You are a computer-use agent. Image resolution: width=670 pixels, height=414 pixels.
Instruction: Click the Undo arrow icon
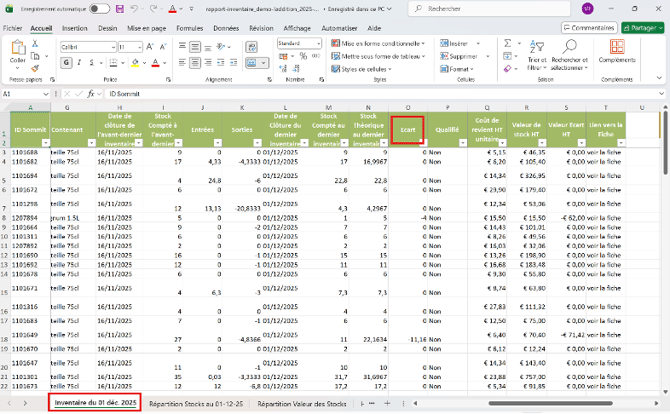click(134, 8)
